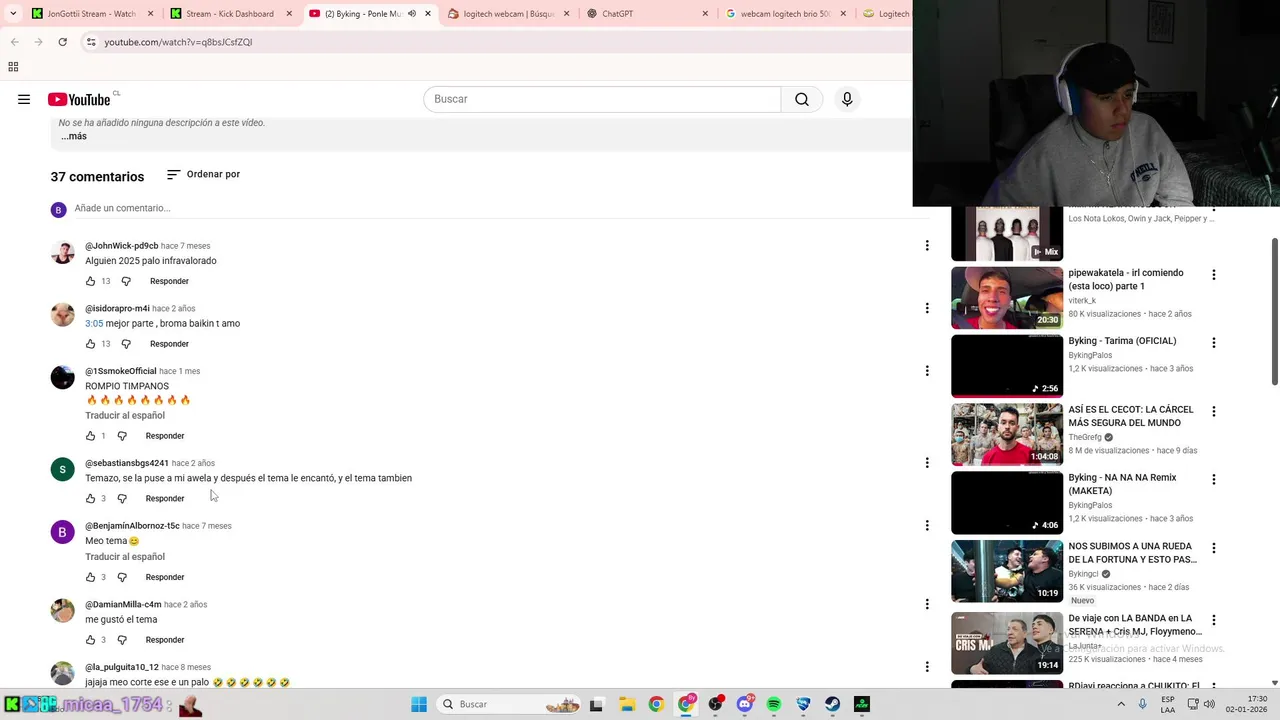This screenshot has width=1280, height=720.
Task: Reply to the @JohnWick-pd9cb comment
Action: (169, 281)
